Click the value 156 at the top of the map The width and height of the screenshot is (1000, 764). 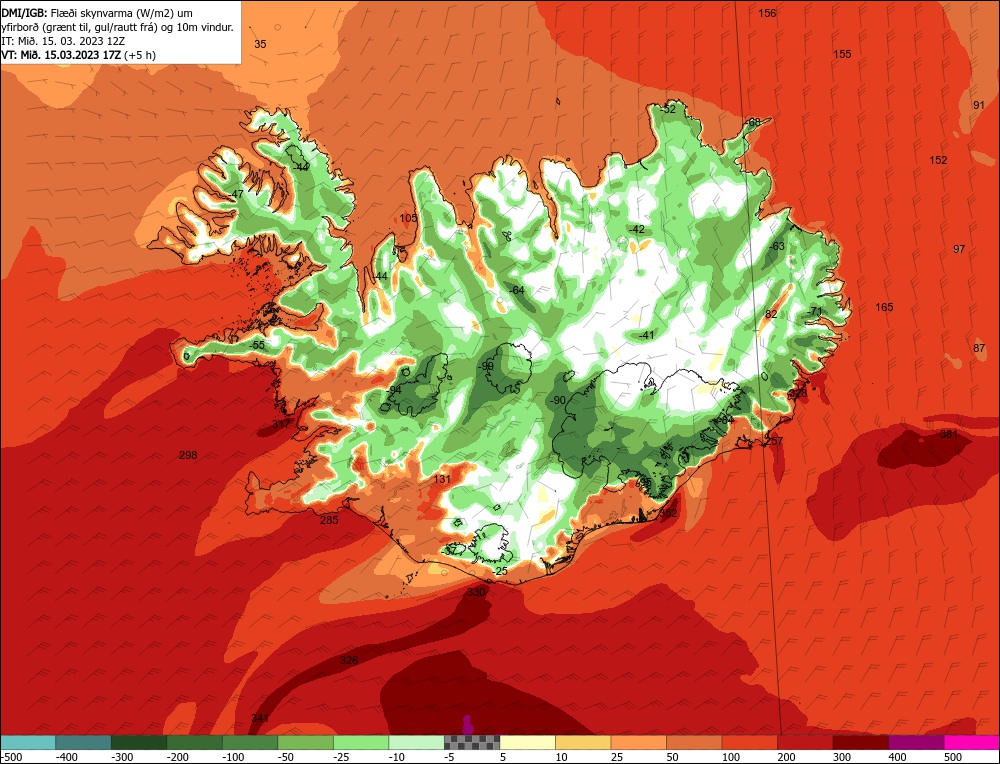767,13
